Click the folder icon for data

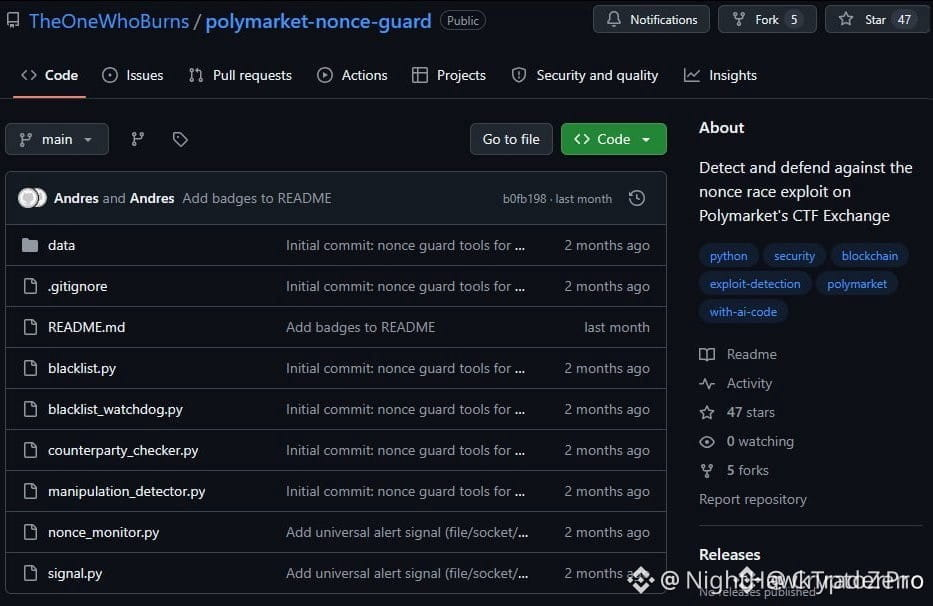pyautogui.click(x=30, y=245)
